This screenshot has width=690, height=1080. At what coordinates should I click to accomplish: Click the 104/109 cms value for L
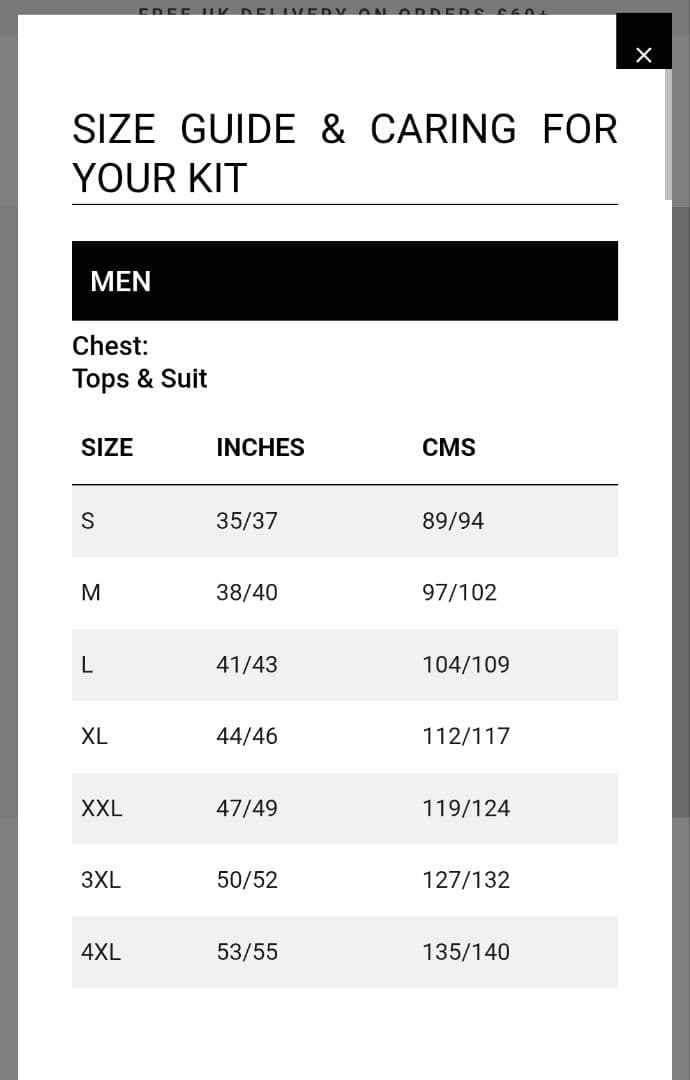point(465,665)
